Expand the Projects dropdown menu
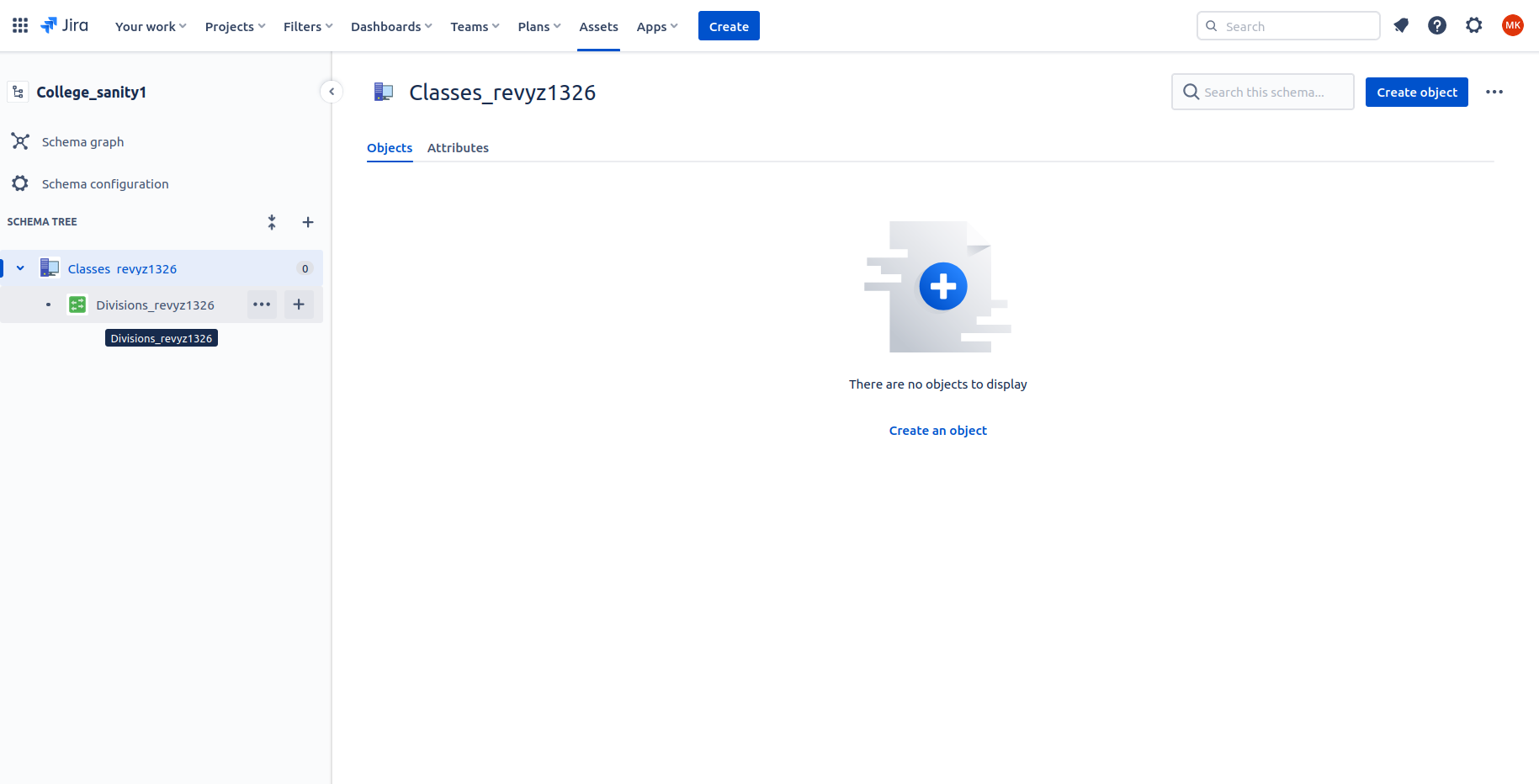The height and width of the screenshot is (784, 1539). tap(235, 26)
